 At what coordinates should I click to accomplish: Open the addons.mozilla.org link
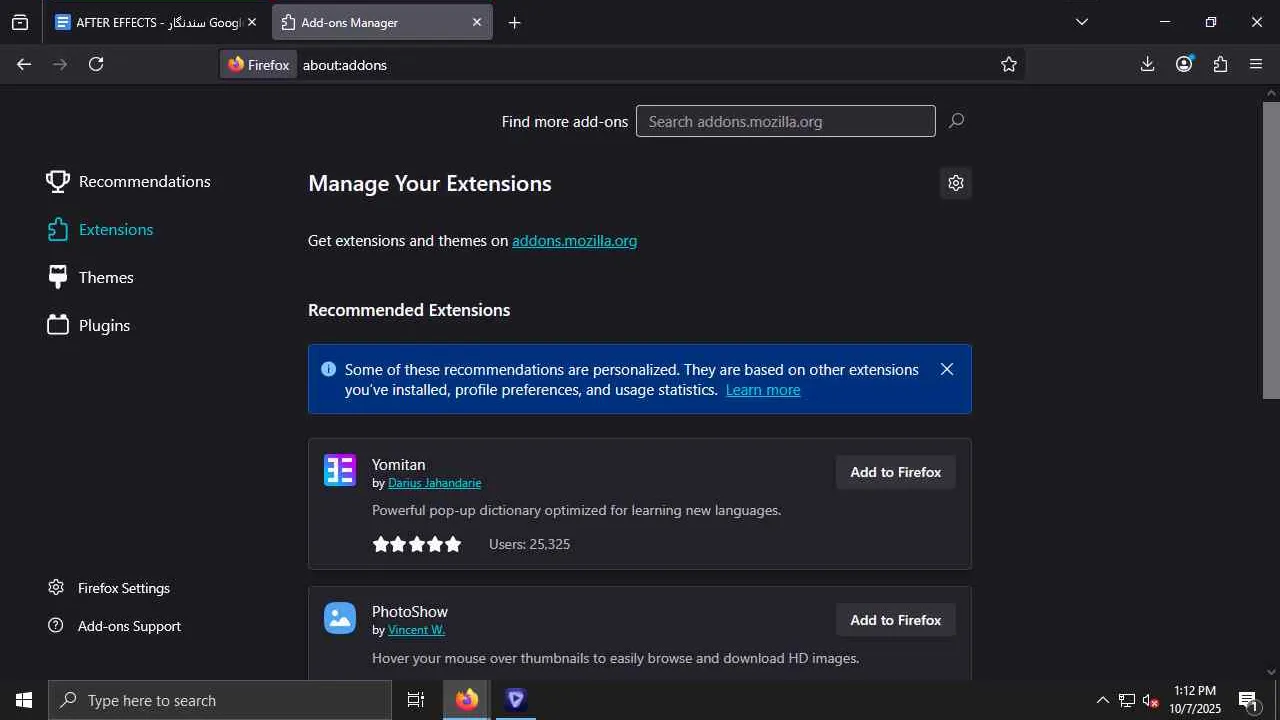click(574, 241)
